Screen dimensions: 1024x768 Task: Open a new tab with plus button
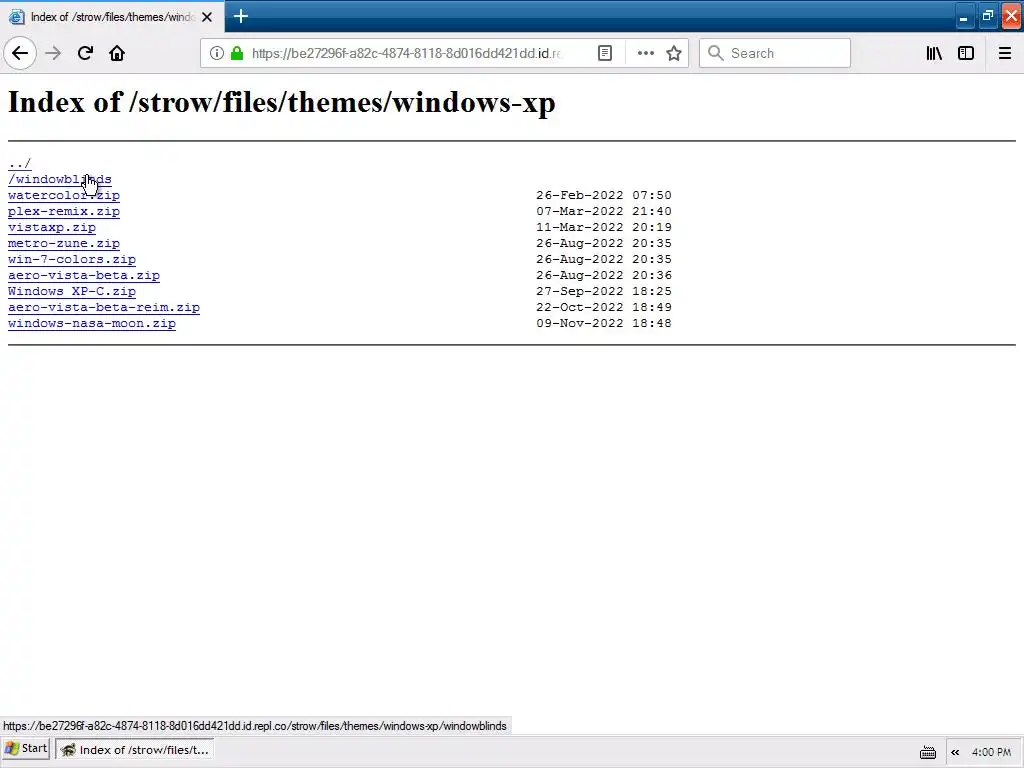tap(240, 16)
